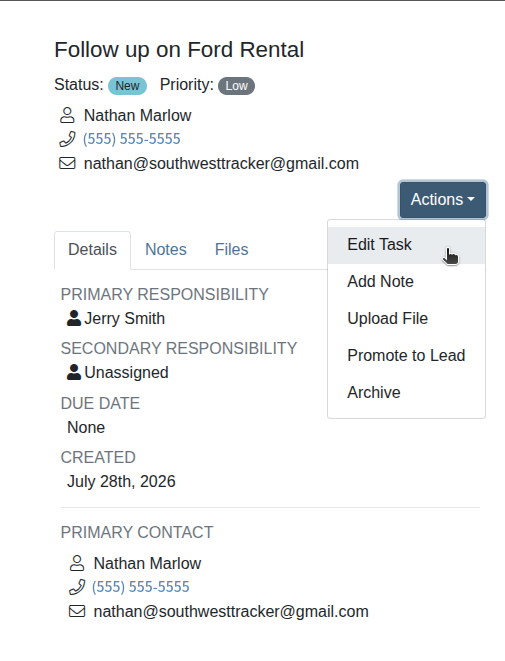Image resolution: width=505 pixels, height=661 pixels.
Task: Open the Files tab
Action: click(231, 250)
